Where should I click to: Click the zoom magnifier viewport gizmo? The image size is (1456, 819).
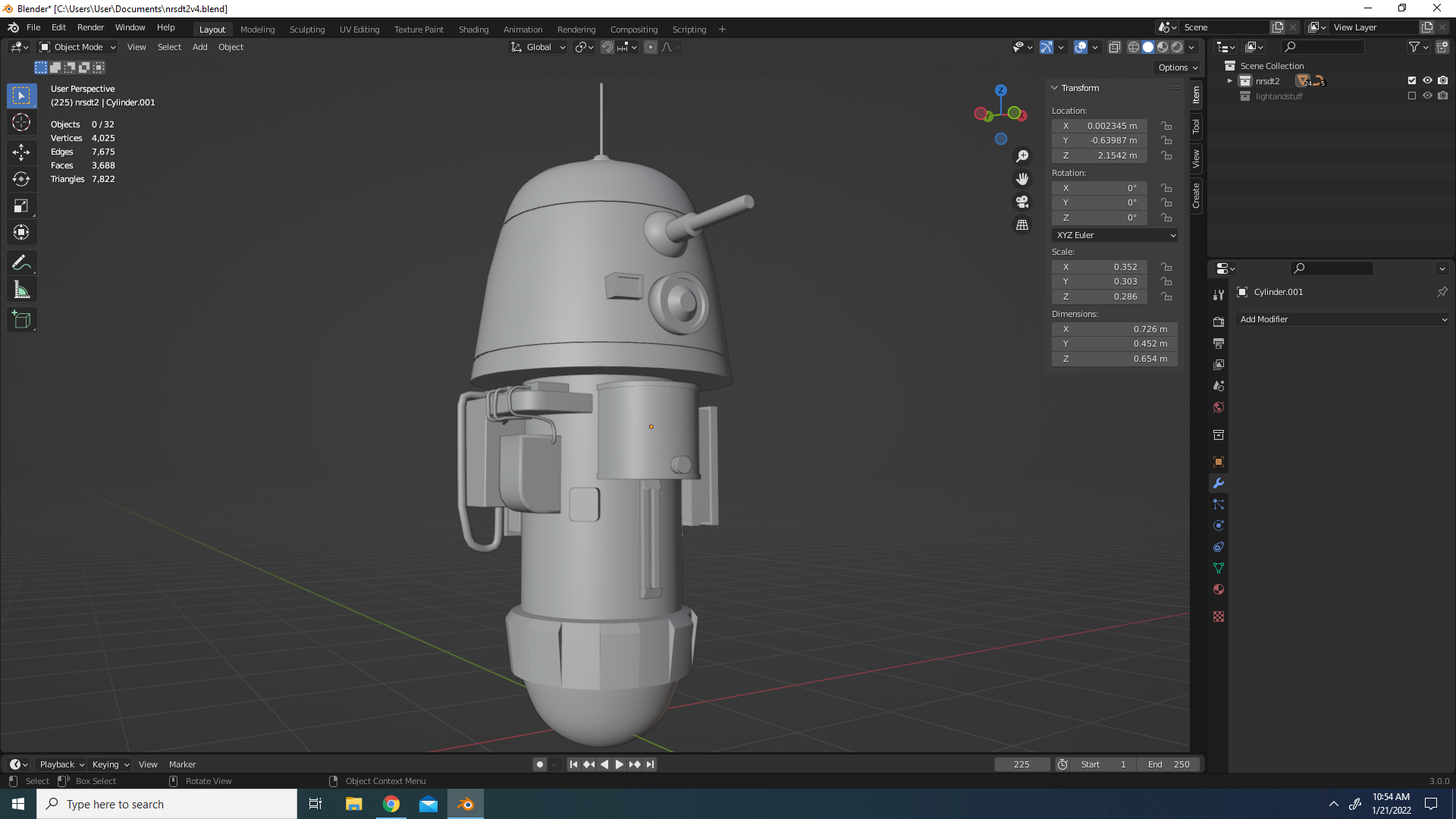tap(1022, 156)
